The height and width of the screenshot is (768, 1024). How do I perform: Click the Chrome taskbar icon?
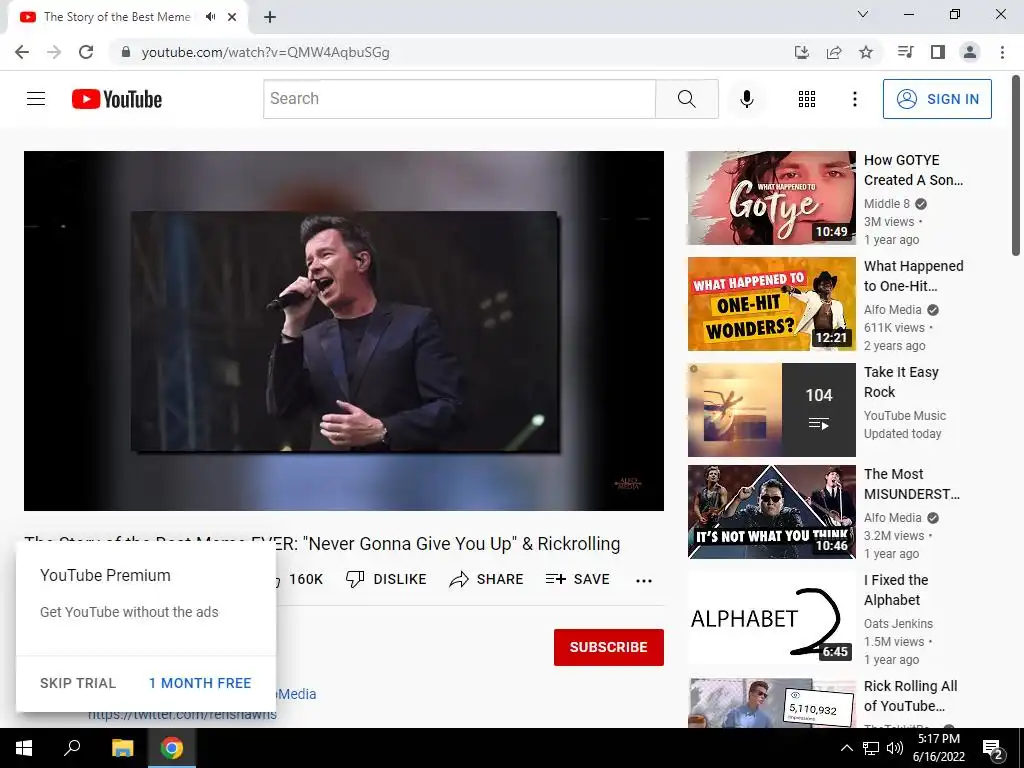click(x=172, y=748)
